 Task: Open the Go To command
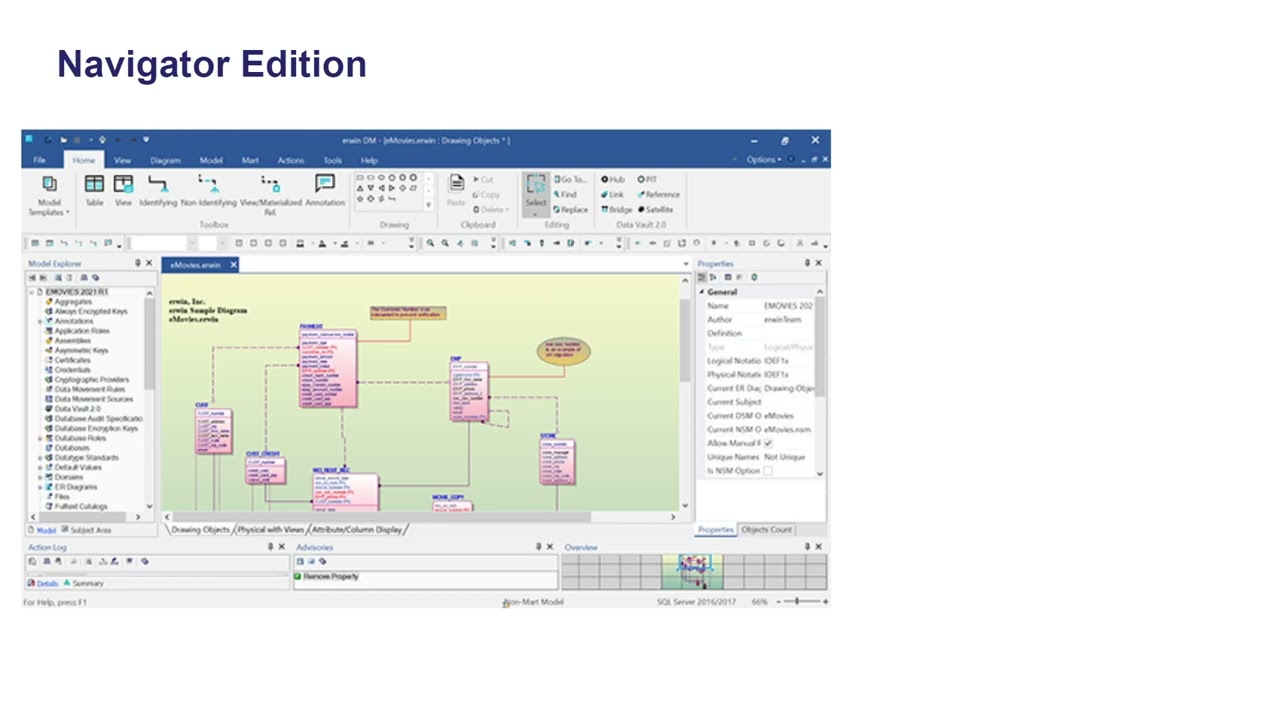(x=570, y=180)
